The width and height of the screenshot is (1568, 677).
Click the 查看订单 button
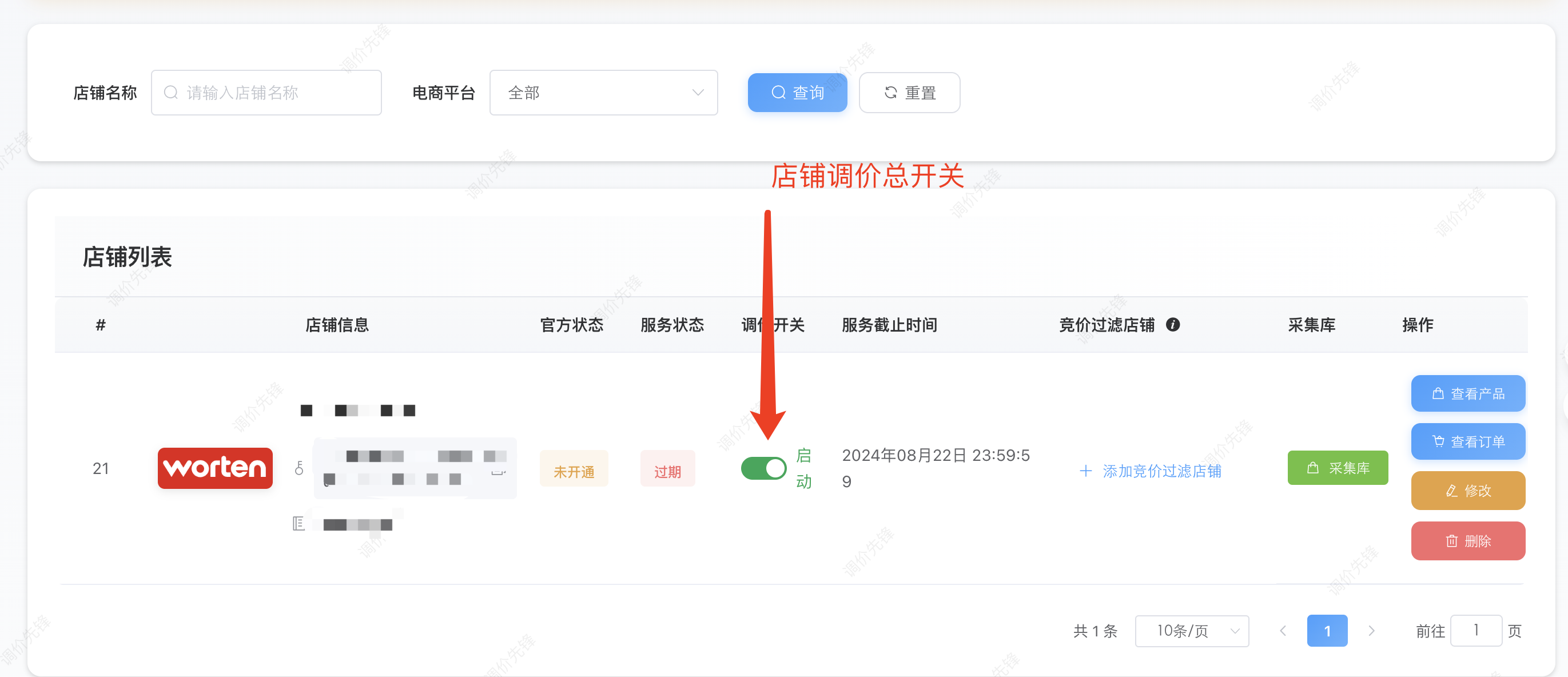(1467, 441)
